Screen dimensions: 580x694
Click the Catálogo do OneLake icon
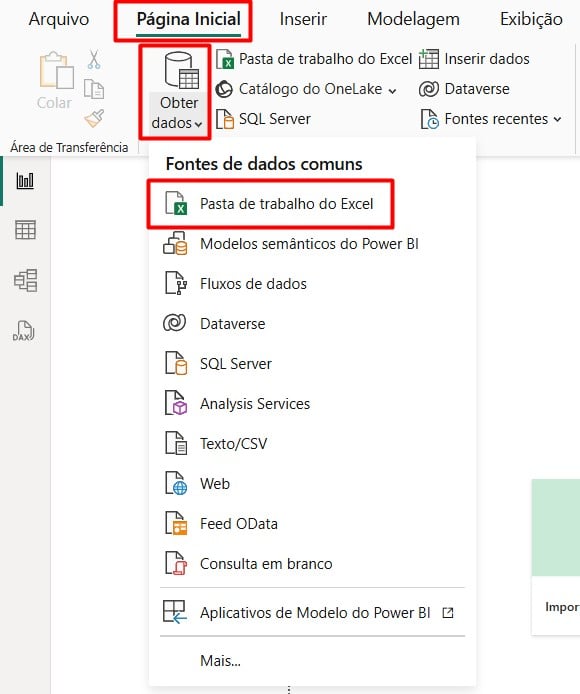224,89
